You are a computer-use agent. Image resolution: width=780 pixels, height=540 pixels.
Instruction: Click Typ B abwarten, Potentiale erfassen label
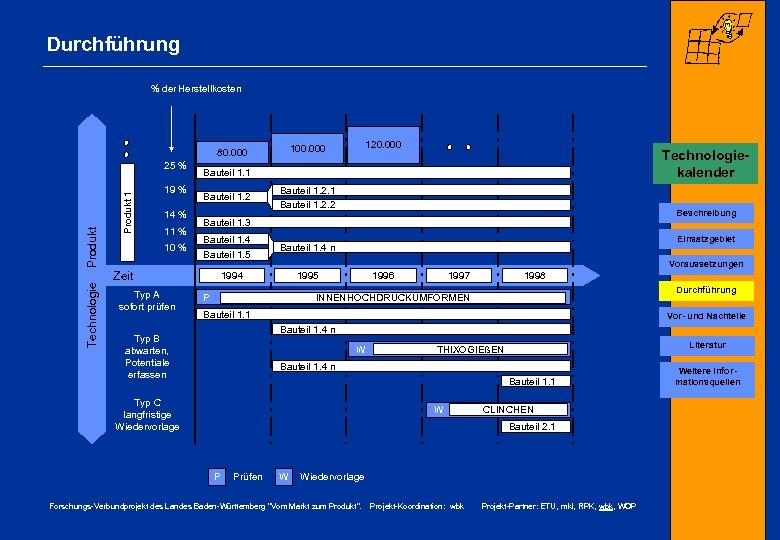tap(147, 357)
